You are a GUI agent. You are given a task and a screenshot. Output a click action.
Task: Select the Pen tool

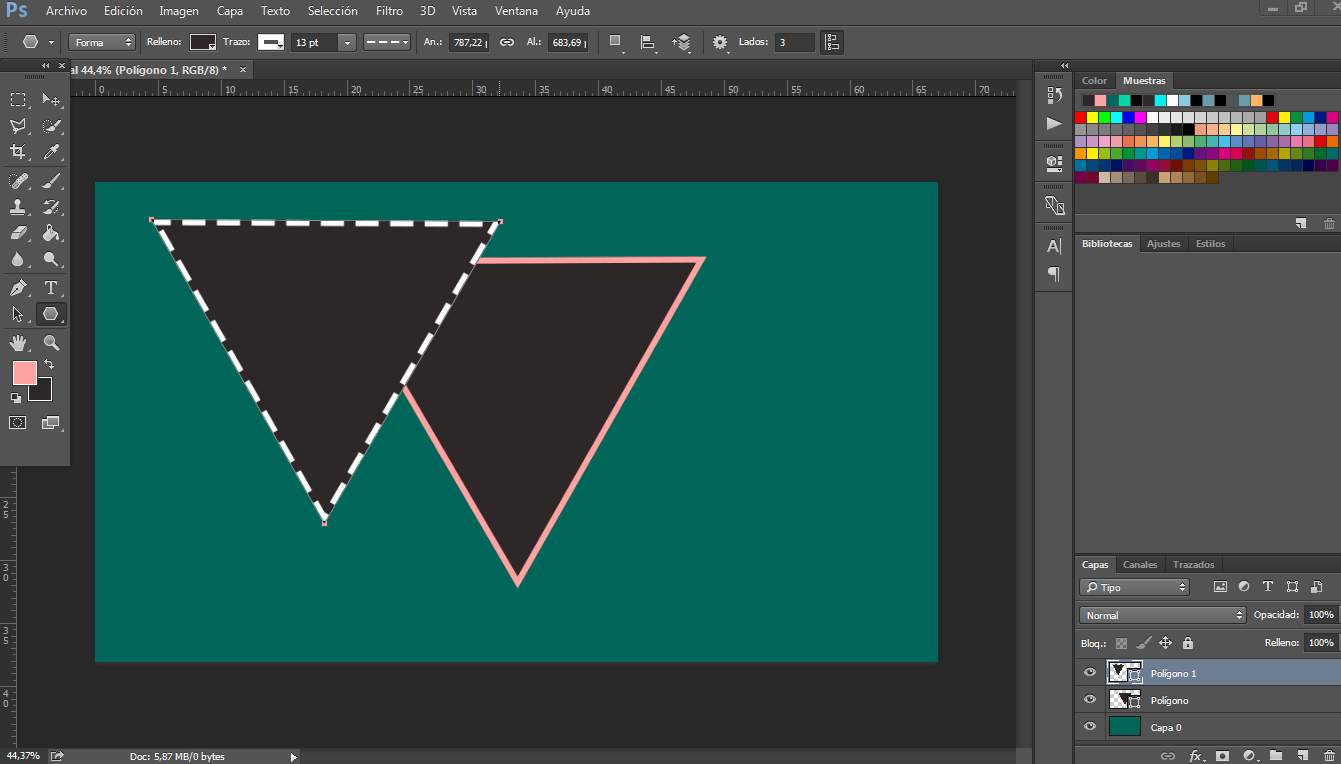[18, 288]
